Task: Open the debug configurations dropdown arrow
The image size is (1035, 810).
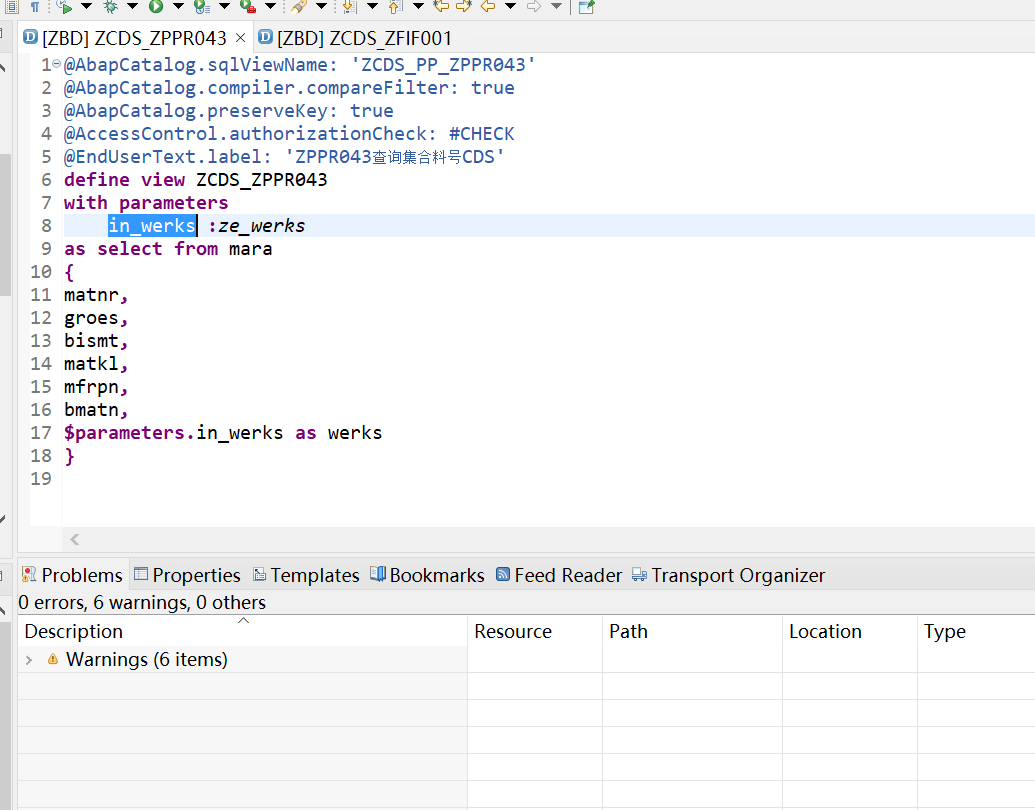Action: 133,7
